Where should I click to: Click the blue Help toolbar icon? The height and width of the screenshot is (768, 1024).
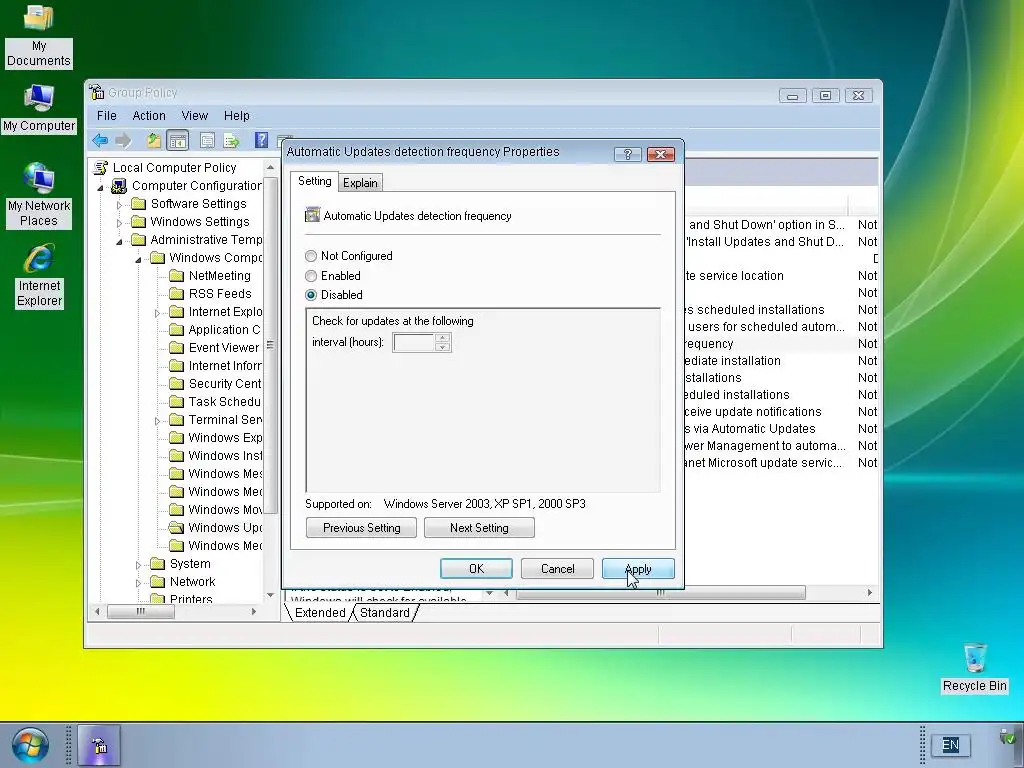pyautogui.click(x=261, y=140)
